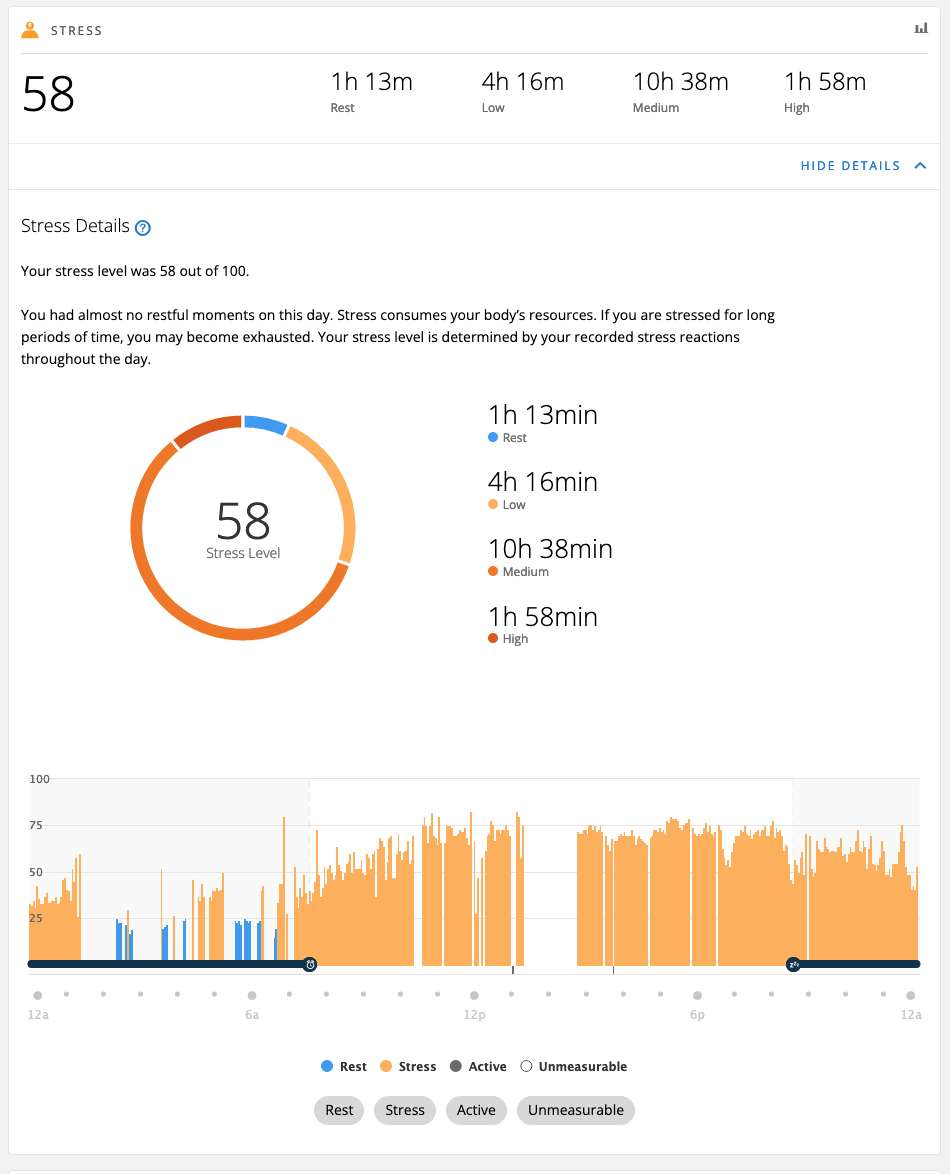The image size is (950, 1174).
Task: Click the HIDE DETAILS link
Action: click(850, 166)
